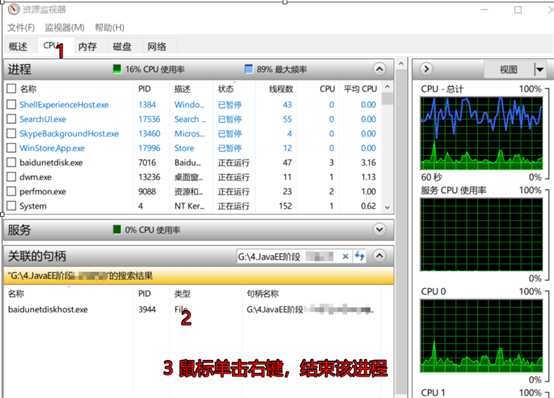Screen dimensions: 554x398
Task: Click the CPU - 总计 graph
Action: tap(481, 133)
